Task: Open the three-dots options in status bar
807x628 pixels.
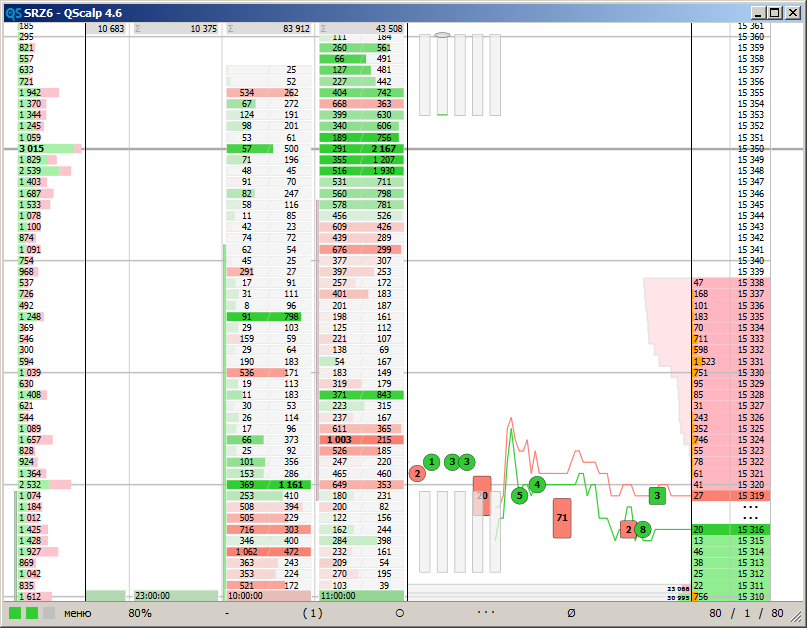Action: [x=486, y=612]
